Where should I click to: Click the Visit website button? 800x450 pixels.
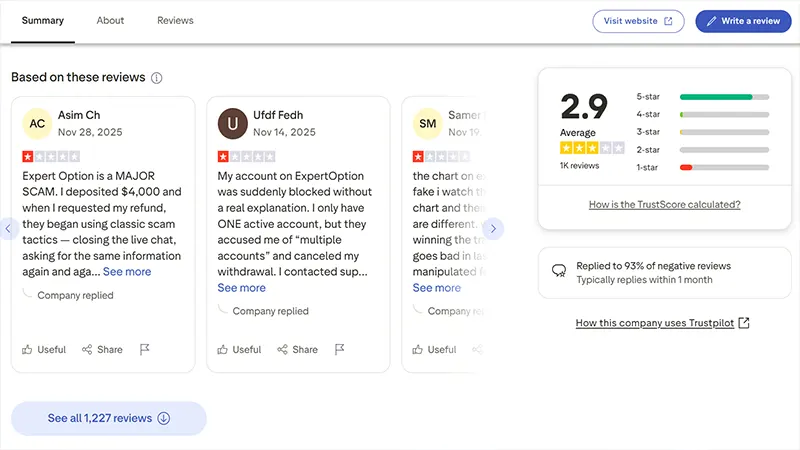click(x=638, y=21)
